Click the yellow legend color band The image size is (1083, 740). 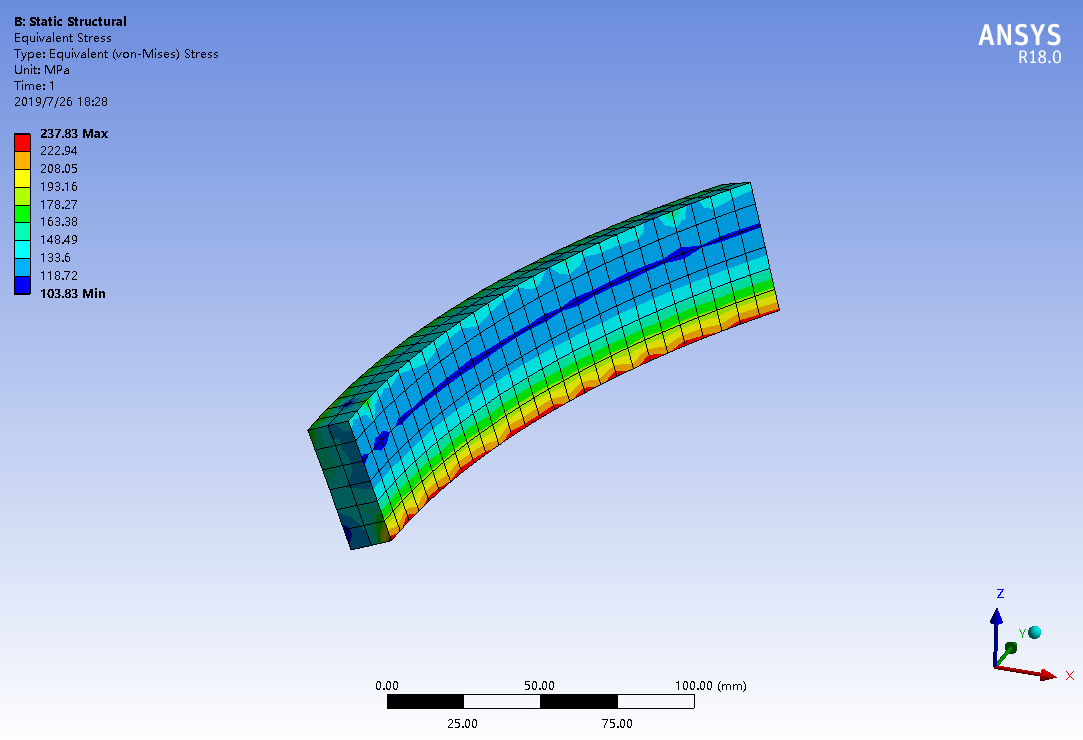22,178
